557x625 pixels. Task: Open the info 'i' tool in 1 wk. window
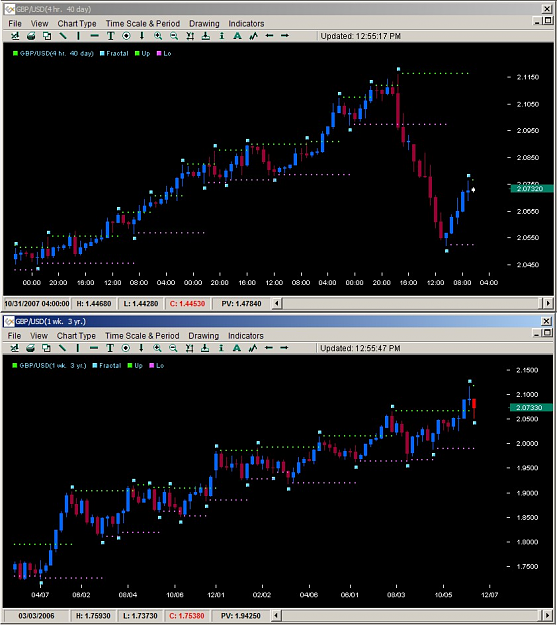(221, 348)
